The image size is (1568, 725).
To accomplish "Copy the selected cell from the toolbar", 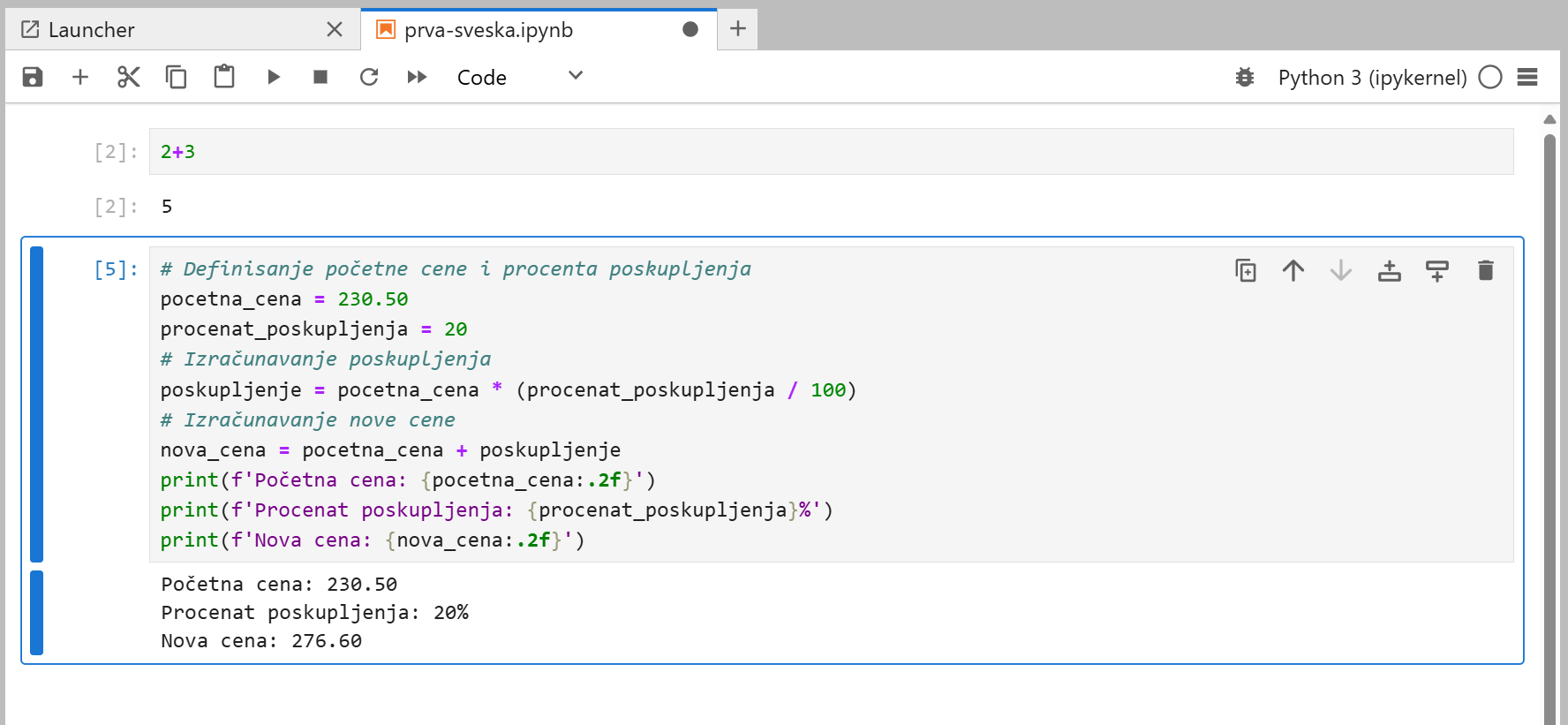I will click(x=177, y=77).
